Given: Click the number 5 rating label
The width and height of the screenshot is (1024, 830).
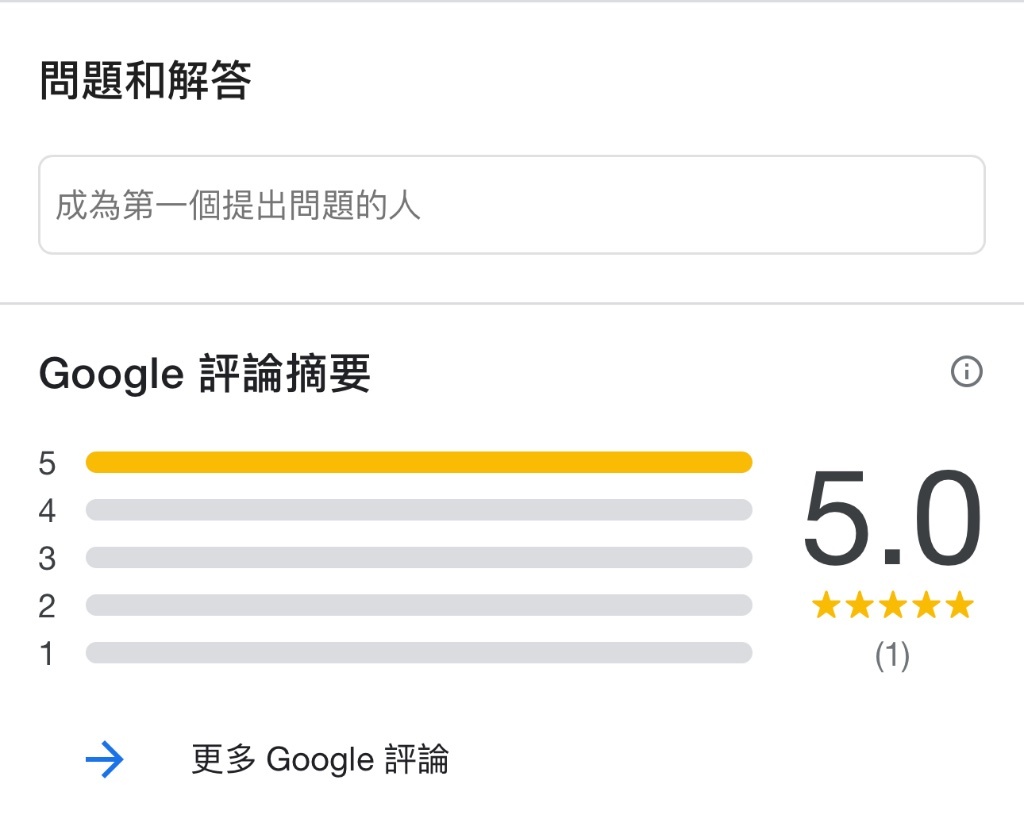Looking at the screenshot, I should 47,463.
